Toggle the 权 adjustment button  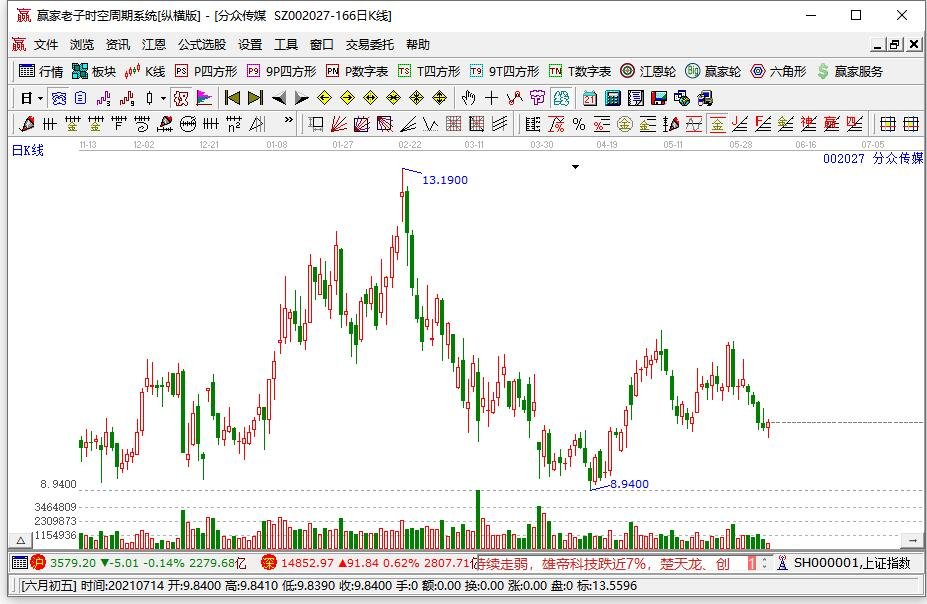181,98
